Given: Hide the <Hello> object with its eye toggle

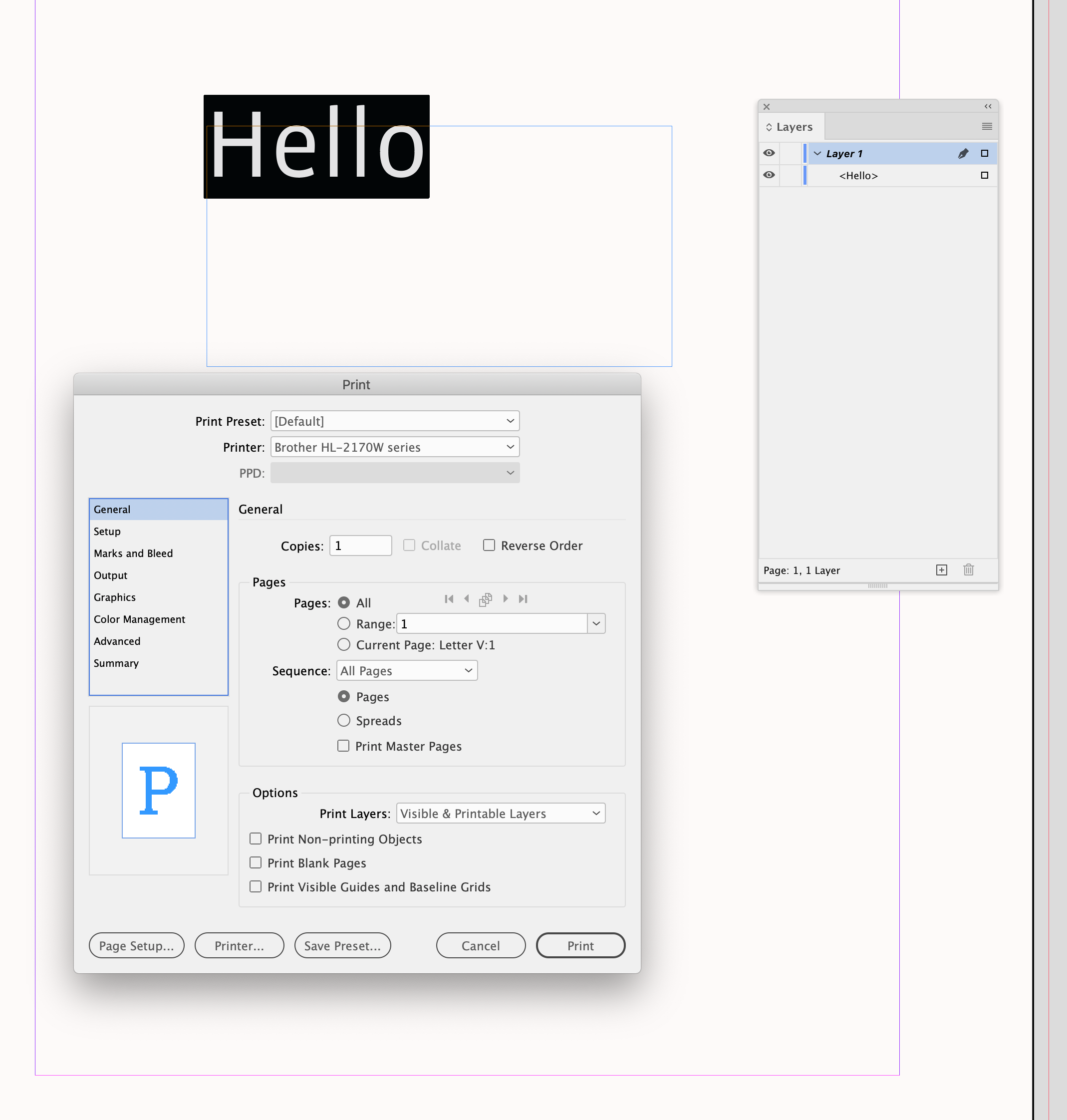Looking at the screenshot, I should tap(769, 175).
